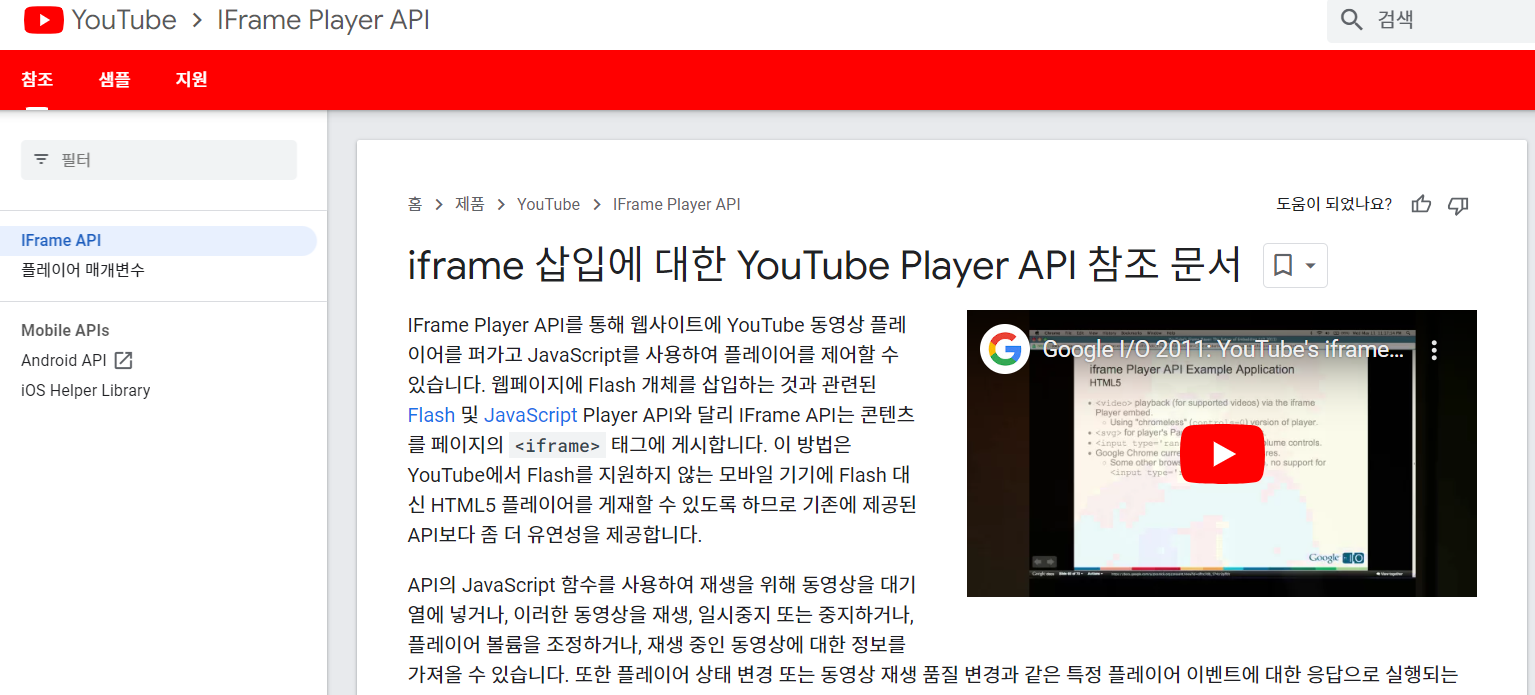The width and height of the screenshot is (1535, 695).
Task: Click the 제품 breadcrumb link
Action: point(470,205)
